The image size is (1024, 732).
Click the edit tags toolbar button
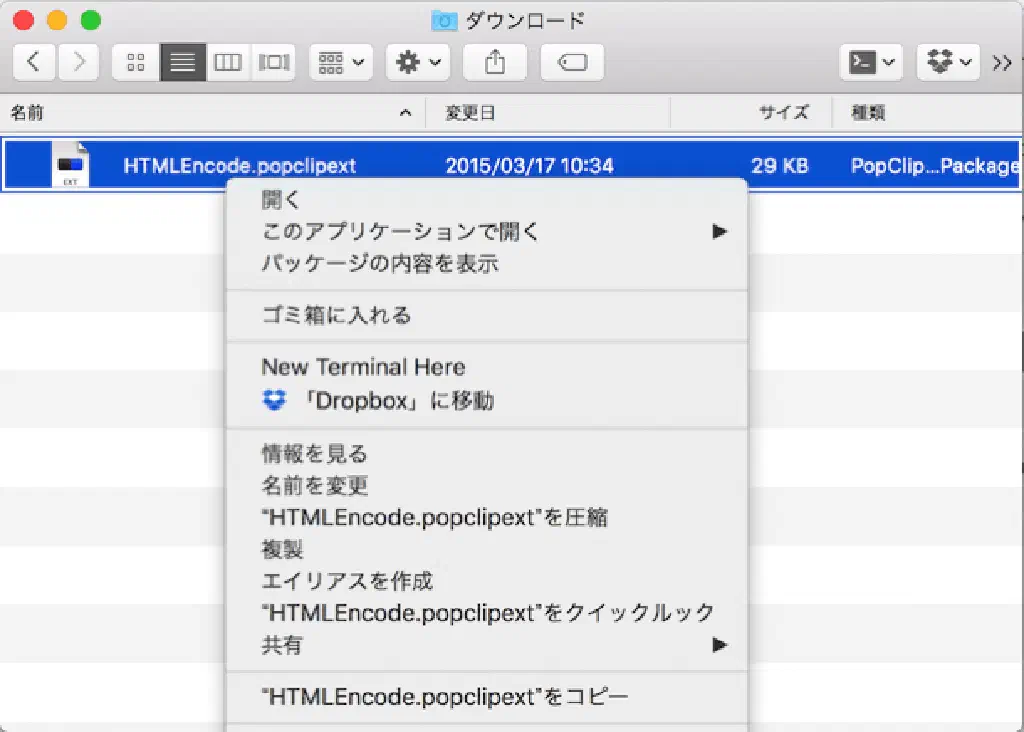click(571, 62)
